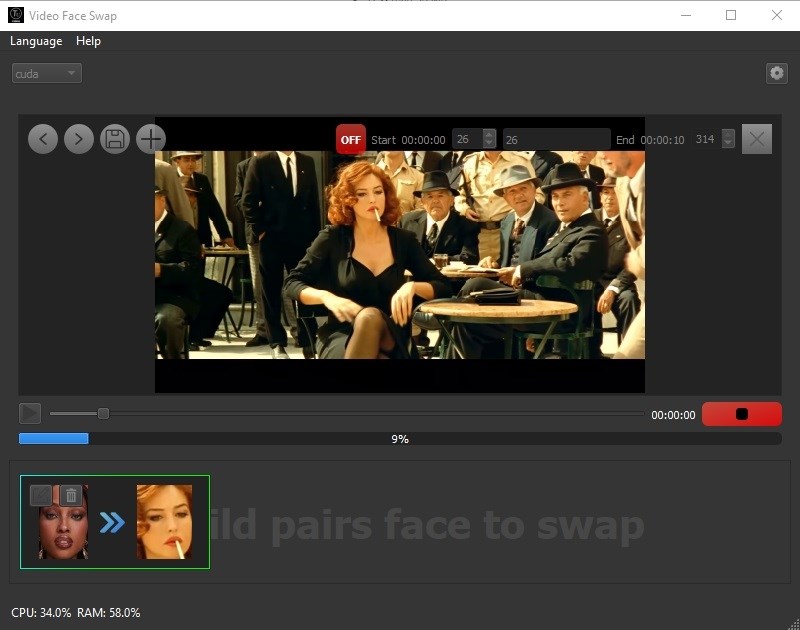Screen dimensions: 800x630
Task: Select the previous navigation arrow icon
Action: pyautogui.click(x=43, y=139)
